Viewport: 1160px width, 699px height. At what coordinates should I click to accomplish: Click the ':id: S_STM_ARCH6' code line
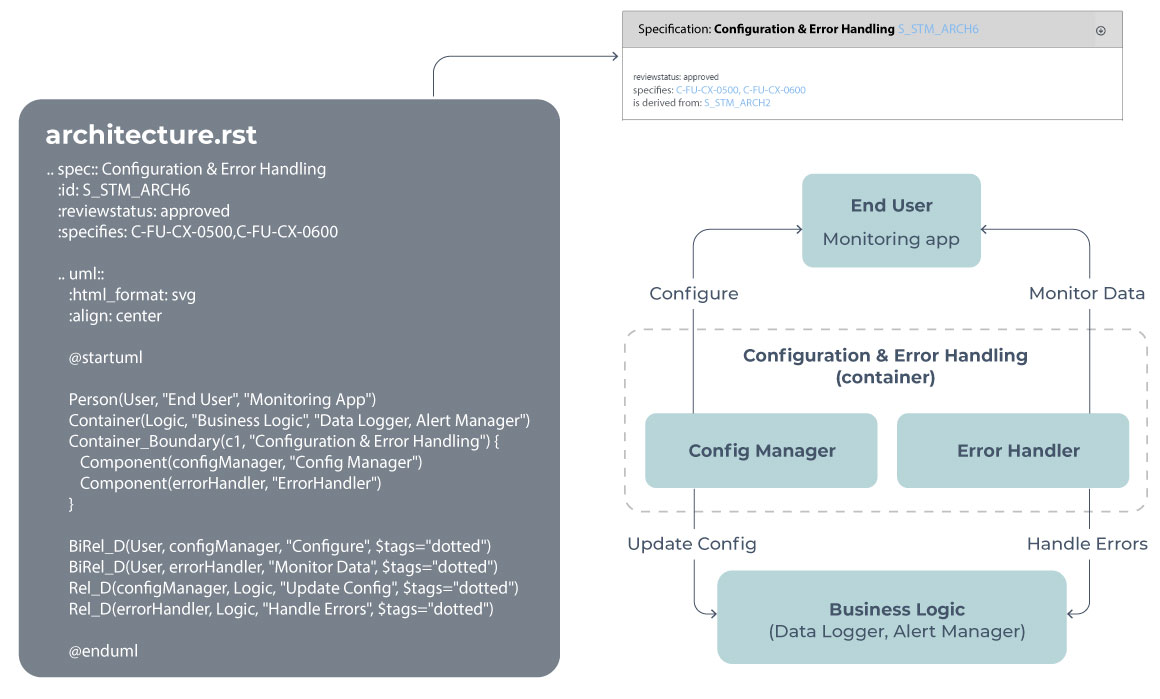pos(124,190)
